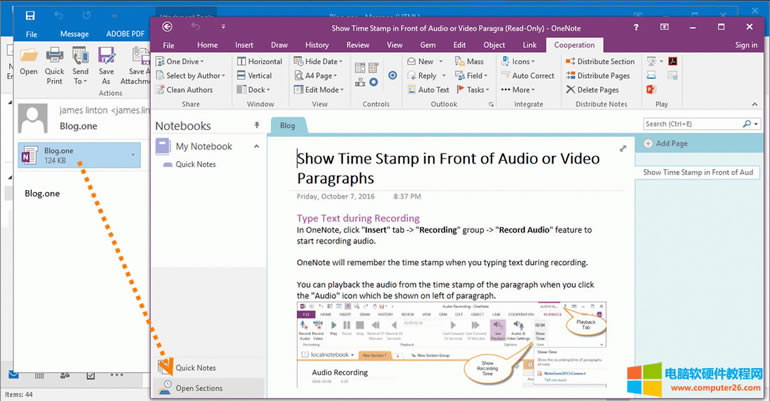This screenshot has height=401, width=770.
Task: Click the Outlook save icon in title bar
Action: tap(31, 15)
